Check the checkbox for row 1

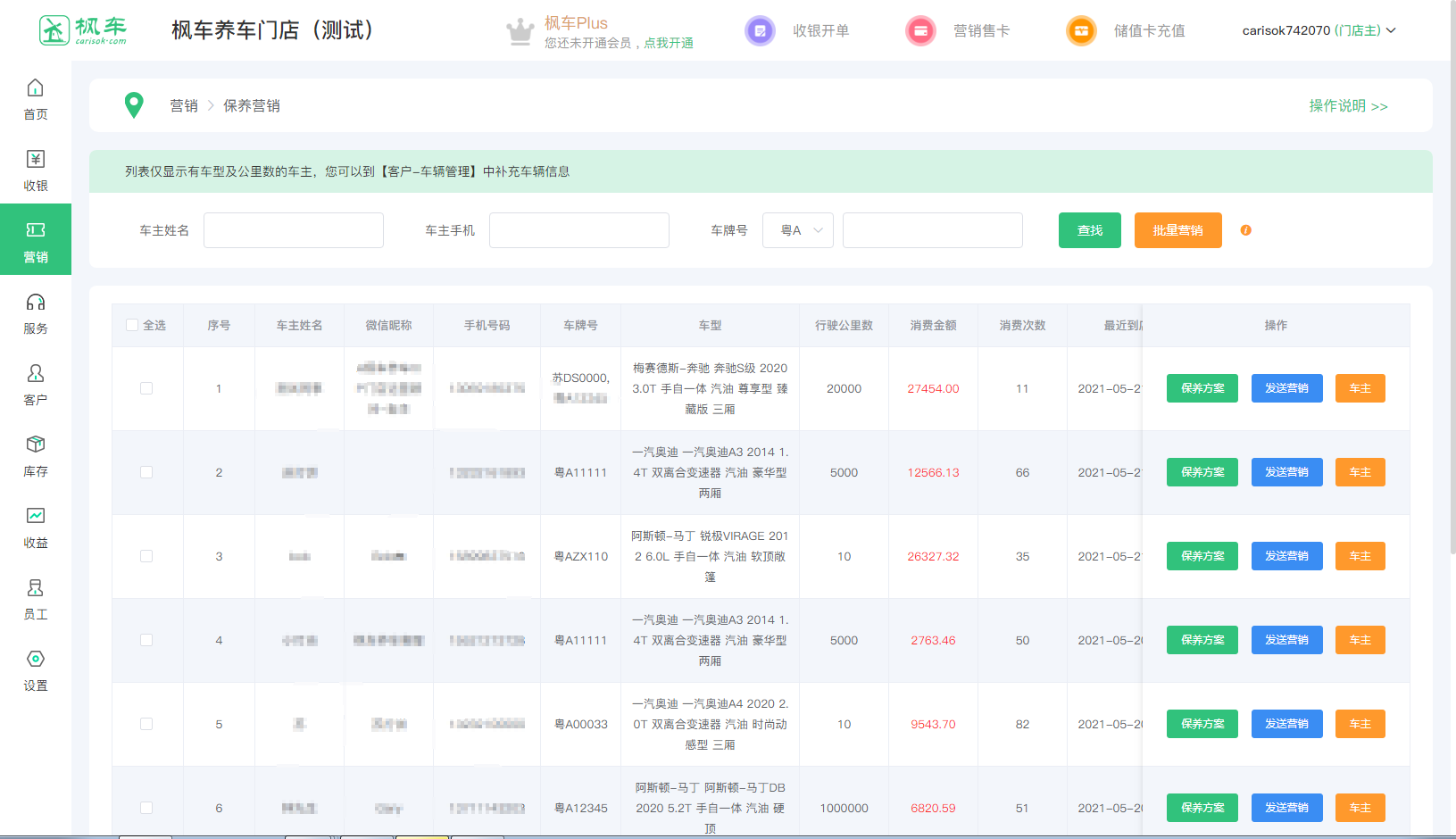click(146, 388)
